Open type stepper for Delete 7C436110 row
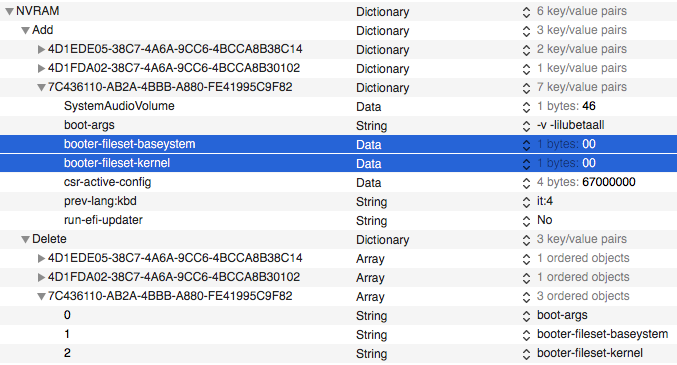 pos(526,297)
